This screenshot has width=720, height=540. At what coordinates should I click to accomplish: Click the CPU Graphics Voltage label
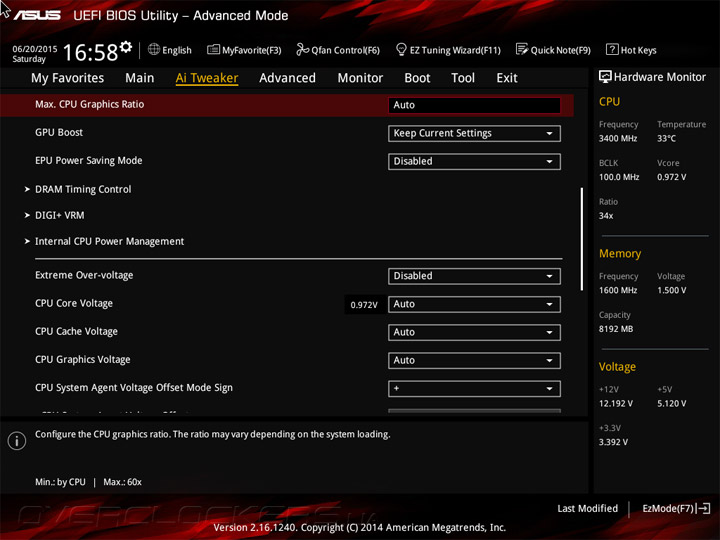tap(83, 360)
